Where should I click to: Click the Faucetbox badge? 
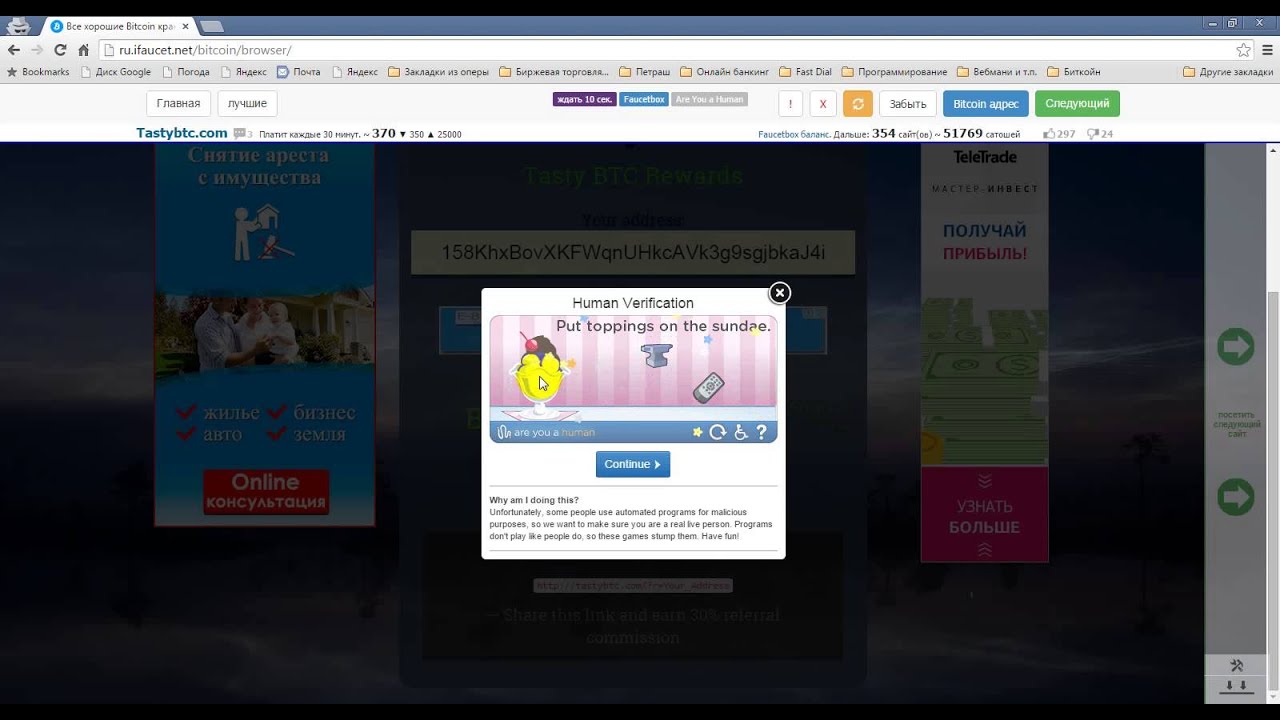[644, 99]
